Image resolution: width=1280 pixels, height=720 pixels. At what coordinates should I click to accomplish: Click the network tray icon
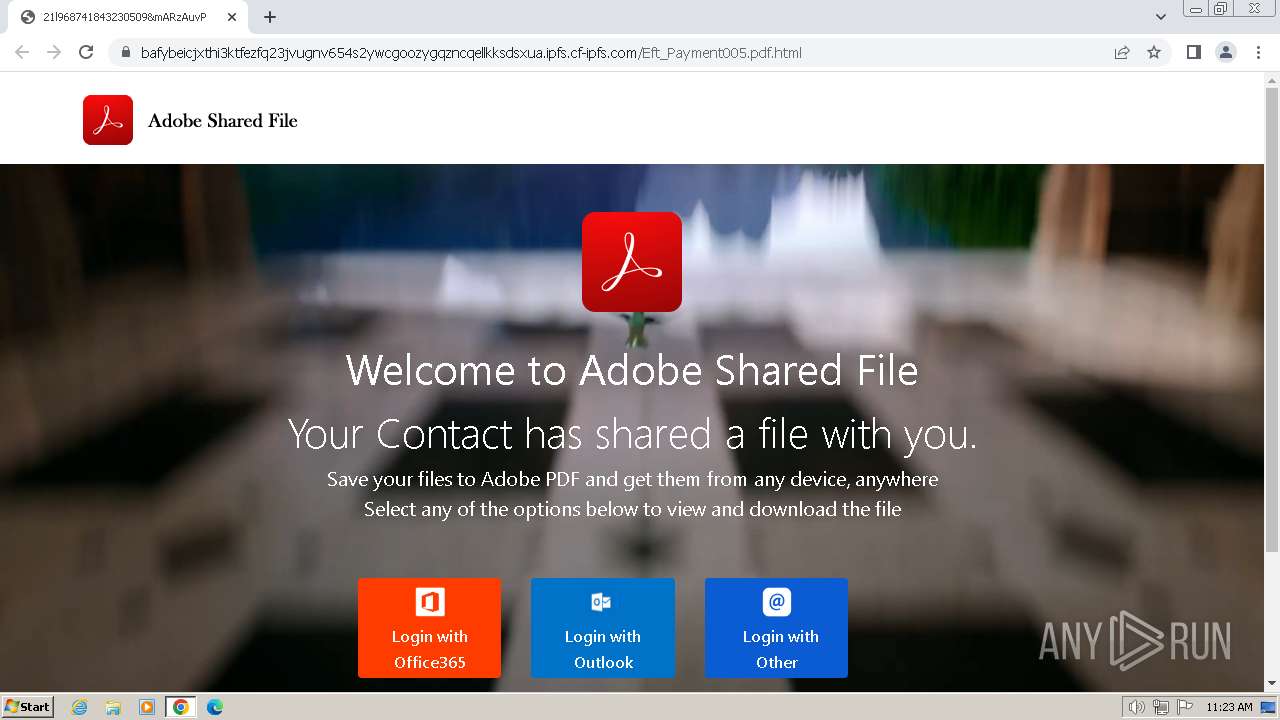point(1161,707)
